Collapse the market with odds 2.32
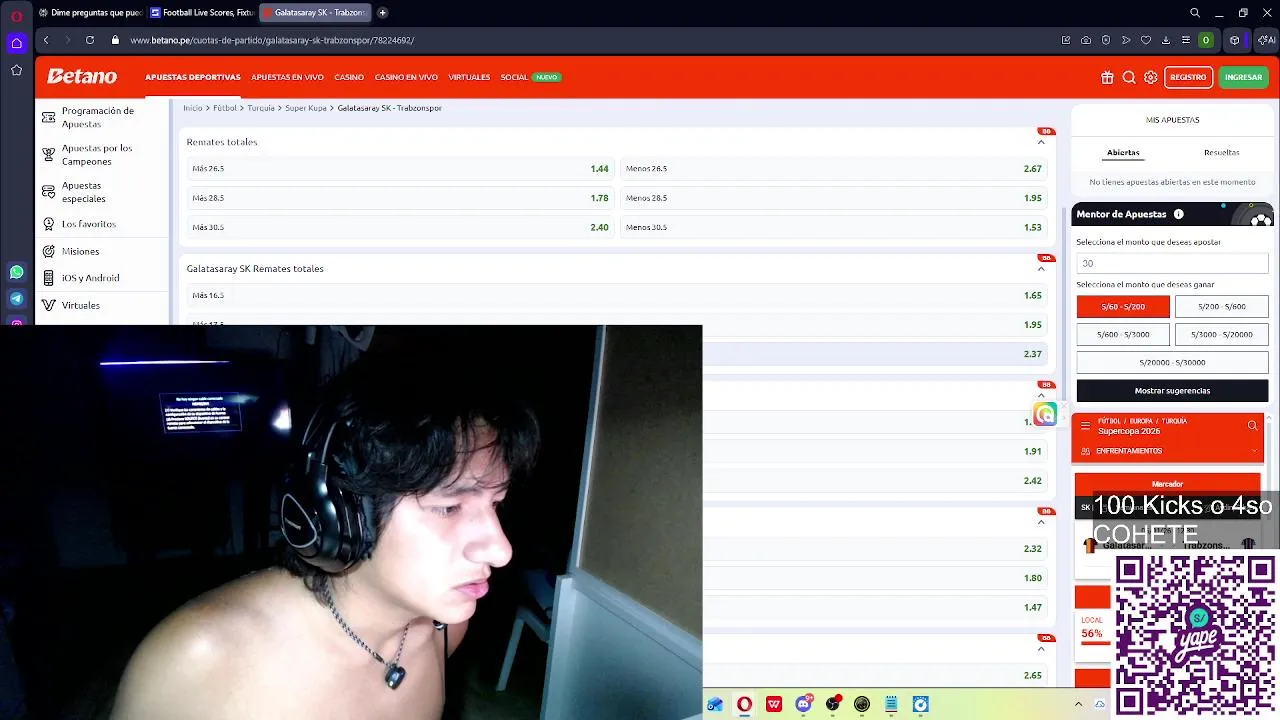This screenshot has width=1280, height=720. click(x=1041, y=522)
